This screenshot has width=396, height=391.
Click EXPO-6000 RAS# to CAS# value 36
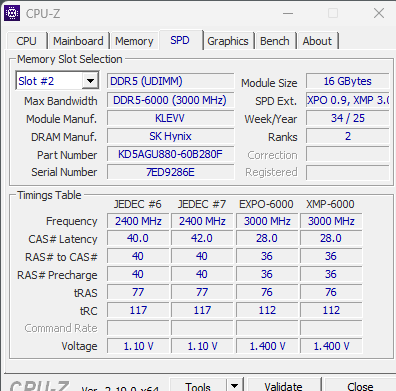pyautogui.click(x=267, y=256)
